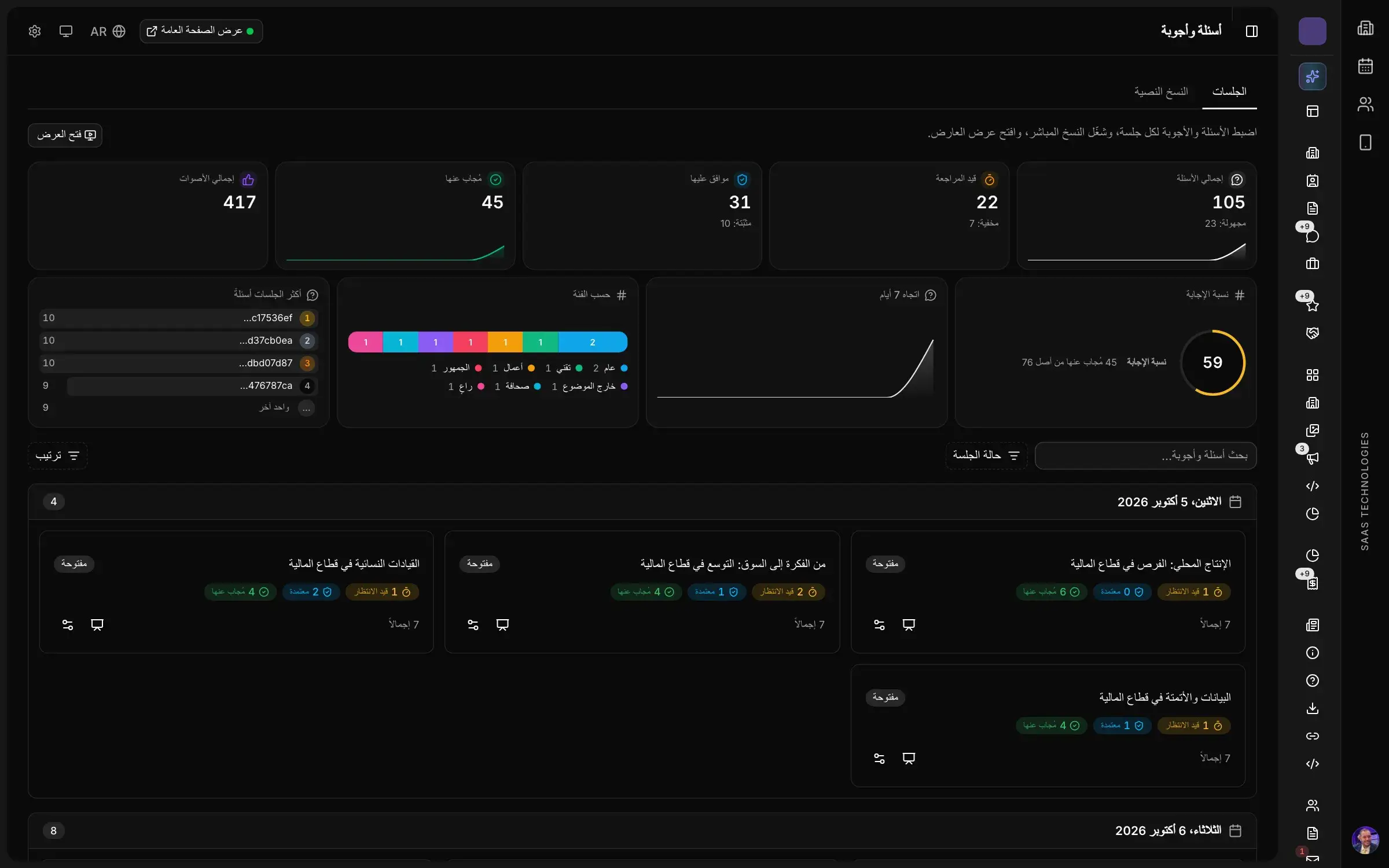Click the فتح العرض button
The width and height of the screenshot is (1389, 868).
(65, 135)
